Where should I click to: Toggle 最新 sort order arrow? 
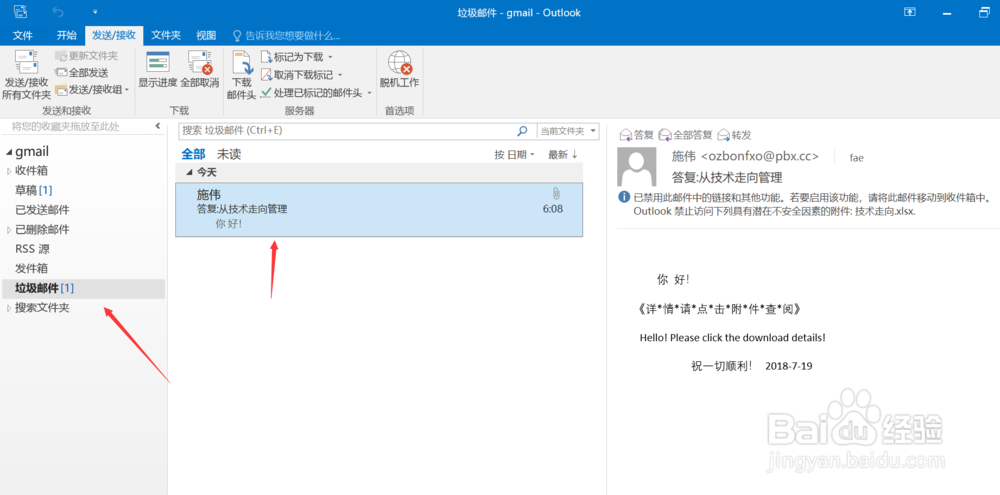point(563,154)
